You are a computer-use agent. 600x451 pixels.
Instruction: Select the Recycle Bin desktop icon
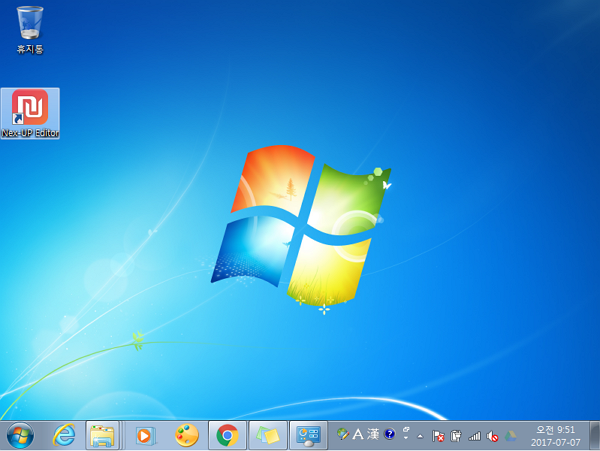pos(30,30)
